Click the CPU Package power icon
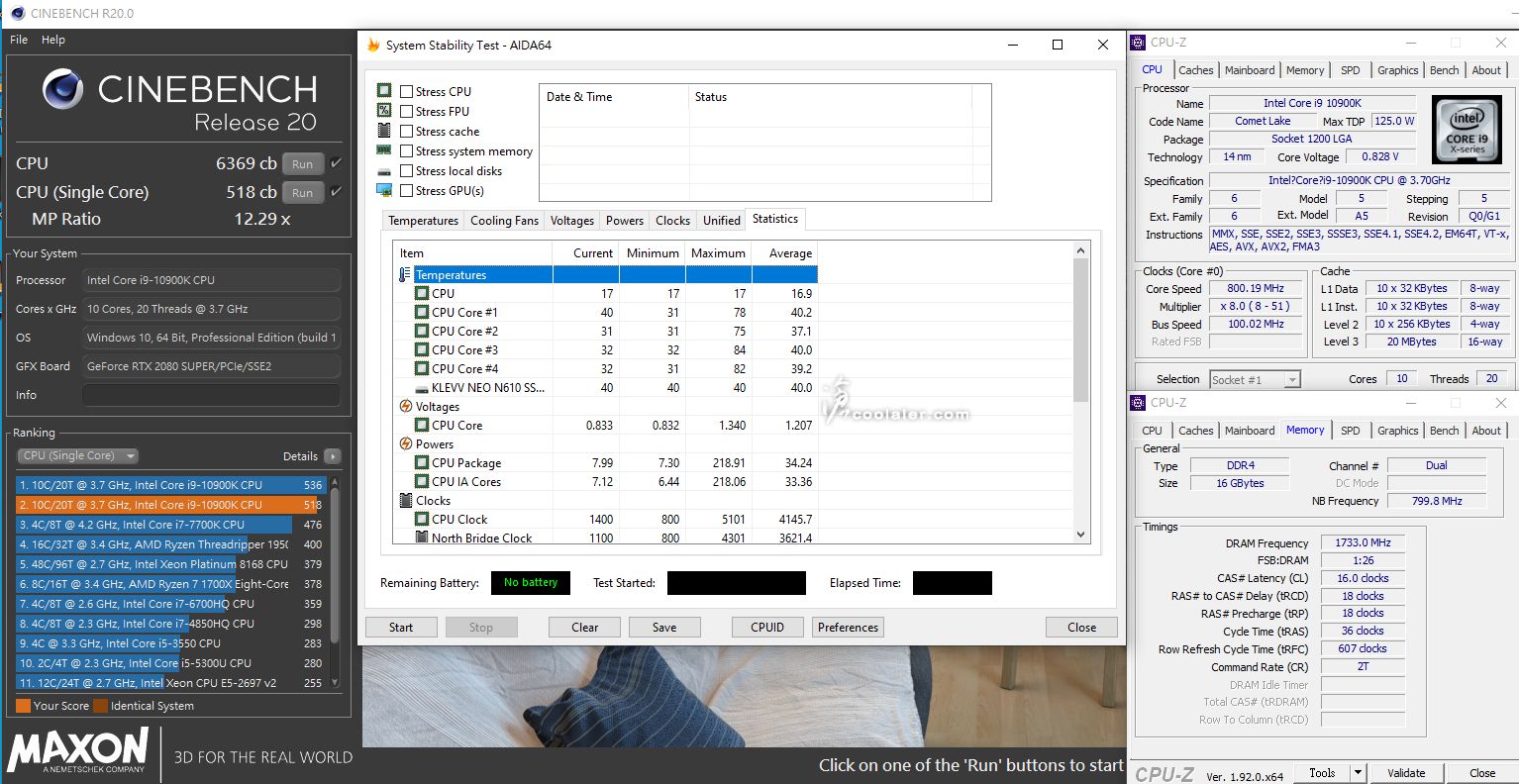The height and width of the screenshot is (784, 1519). coord(422,462)
